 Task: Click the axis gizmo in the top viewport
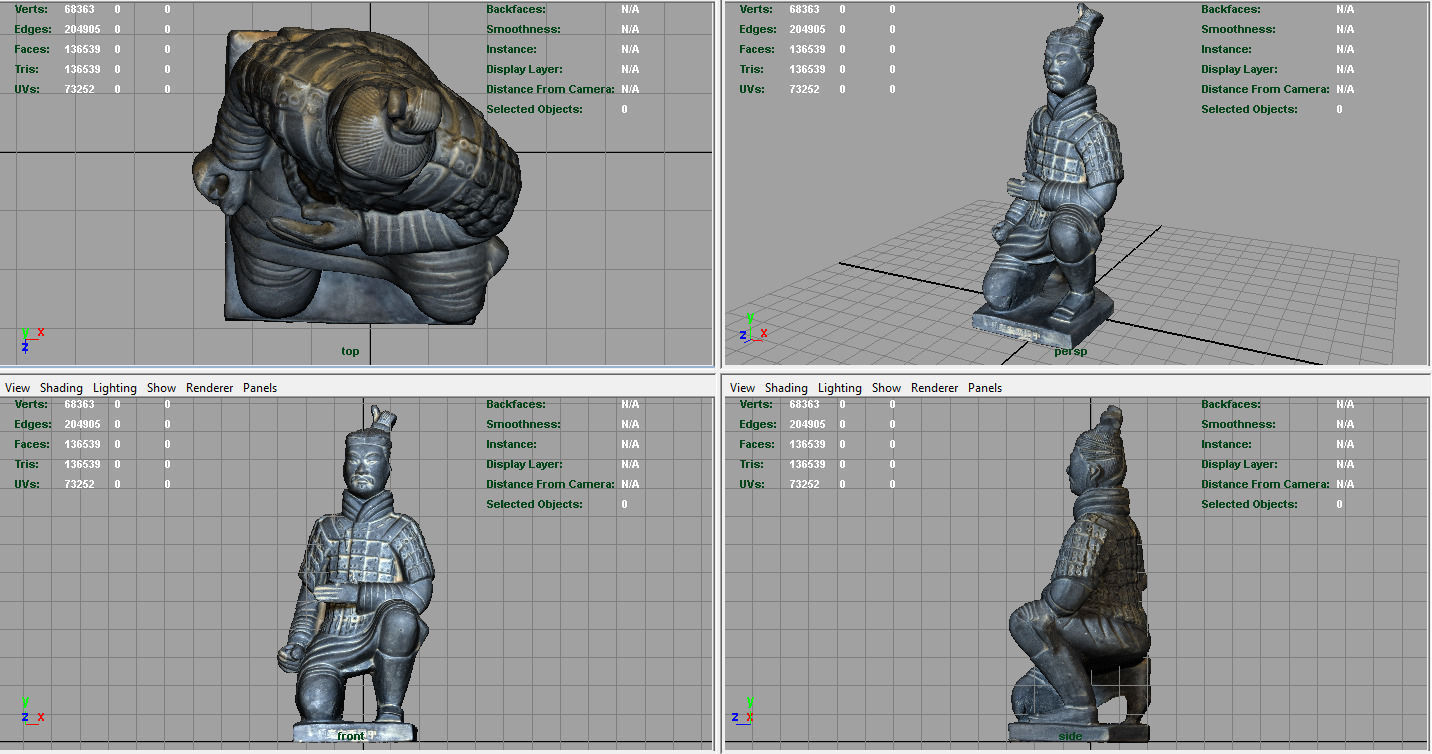click(x=31, y=340)
